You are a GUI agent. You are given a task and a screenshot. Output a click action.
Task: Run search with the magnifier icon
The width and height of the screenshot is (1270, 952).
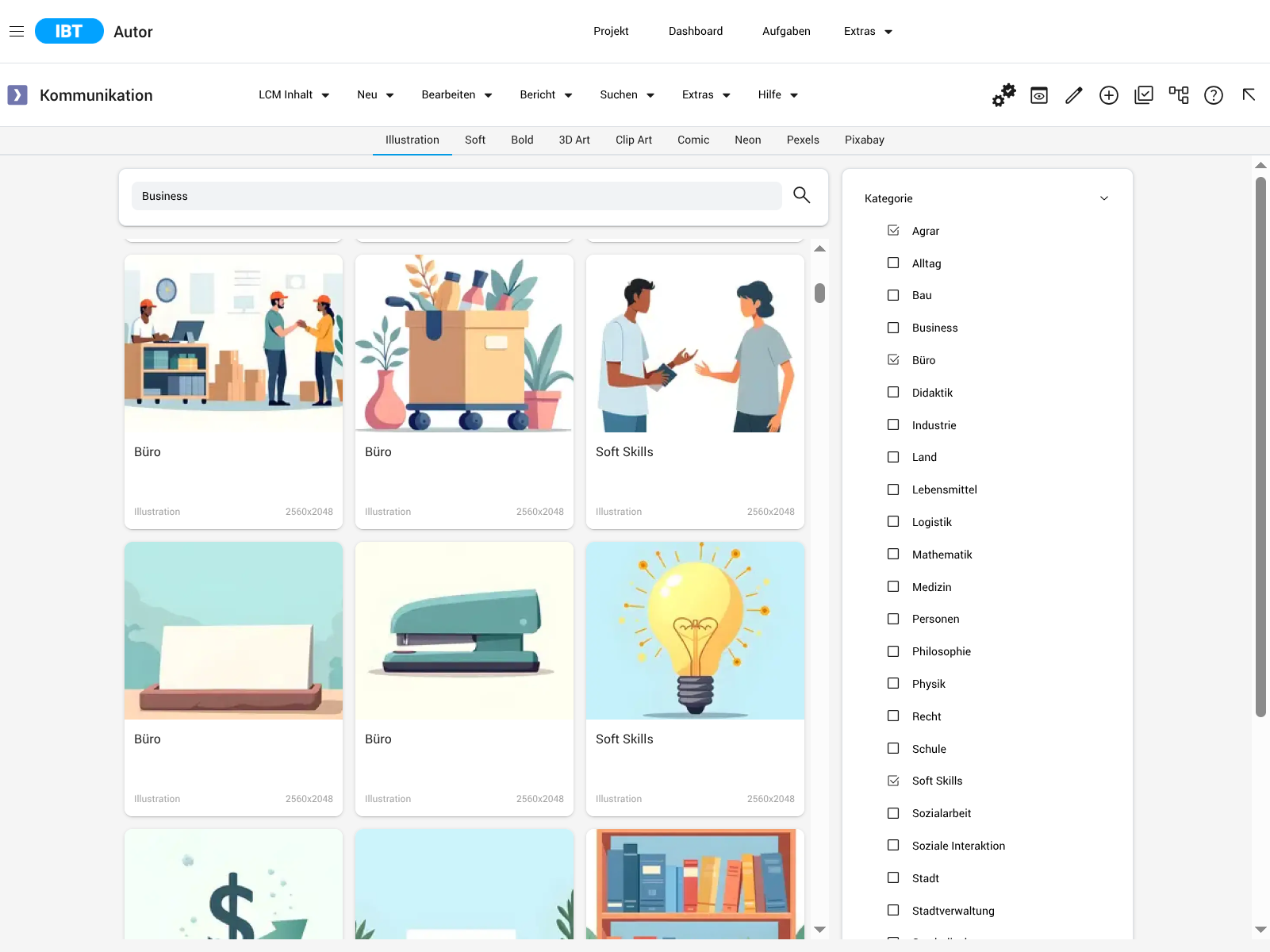click(802, 195)
